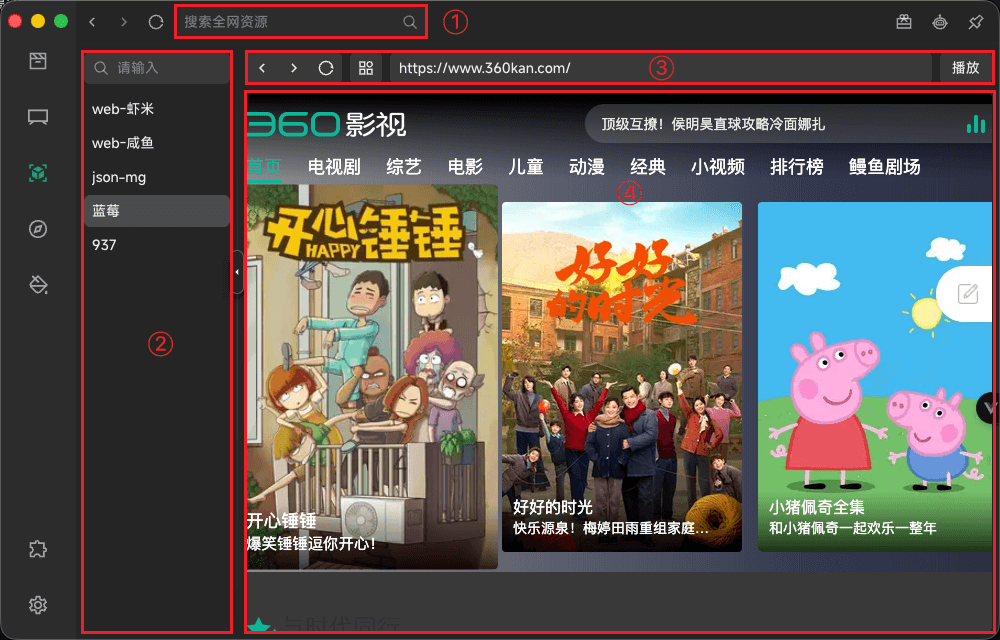
Task: Collapse the source list side panel
Action: 237,272
